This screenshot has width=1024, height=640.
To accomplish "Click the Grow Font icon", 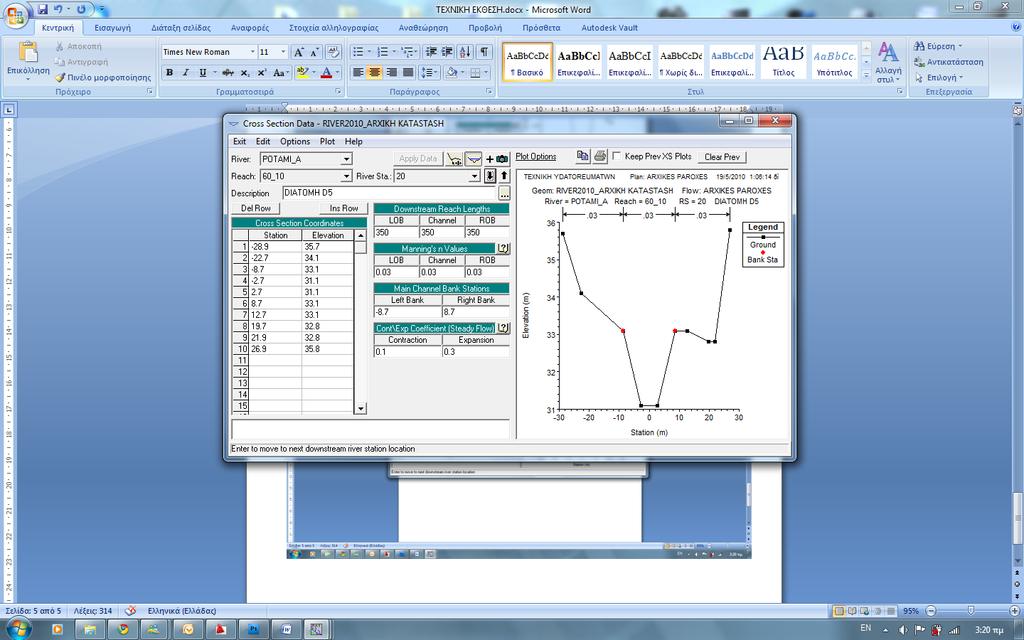I will 298,52.
